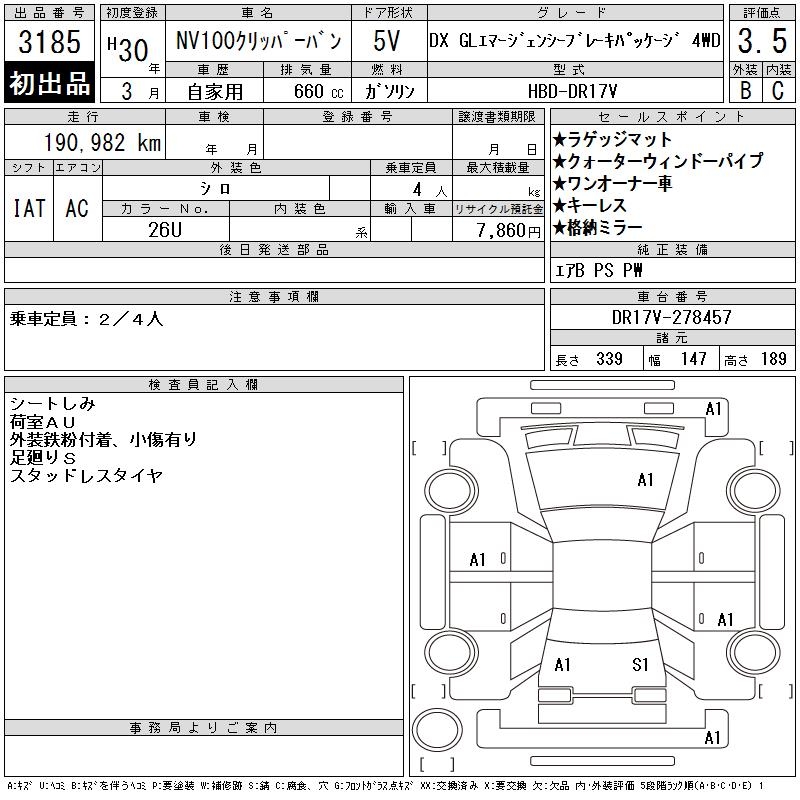Select the inspector note 外装鉄粉付着、小傷有り

click(103, 439)
